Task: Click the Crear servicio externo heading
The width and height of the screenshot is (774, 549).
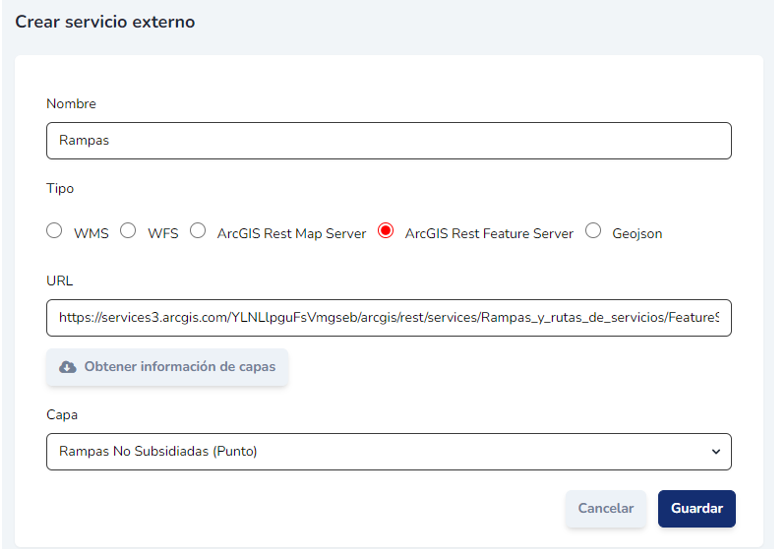Action: tap(105, 21)
